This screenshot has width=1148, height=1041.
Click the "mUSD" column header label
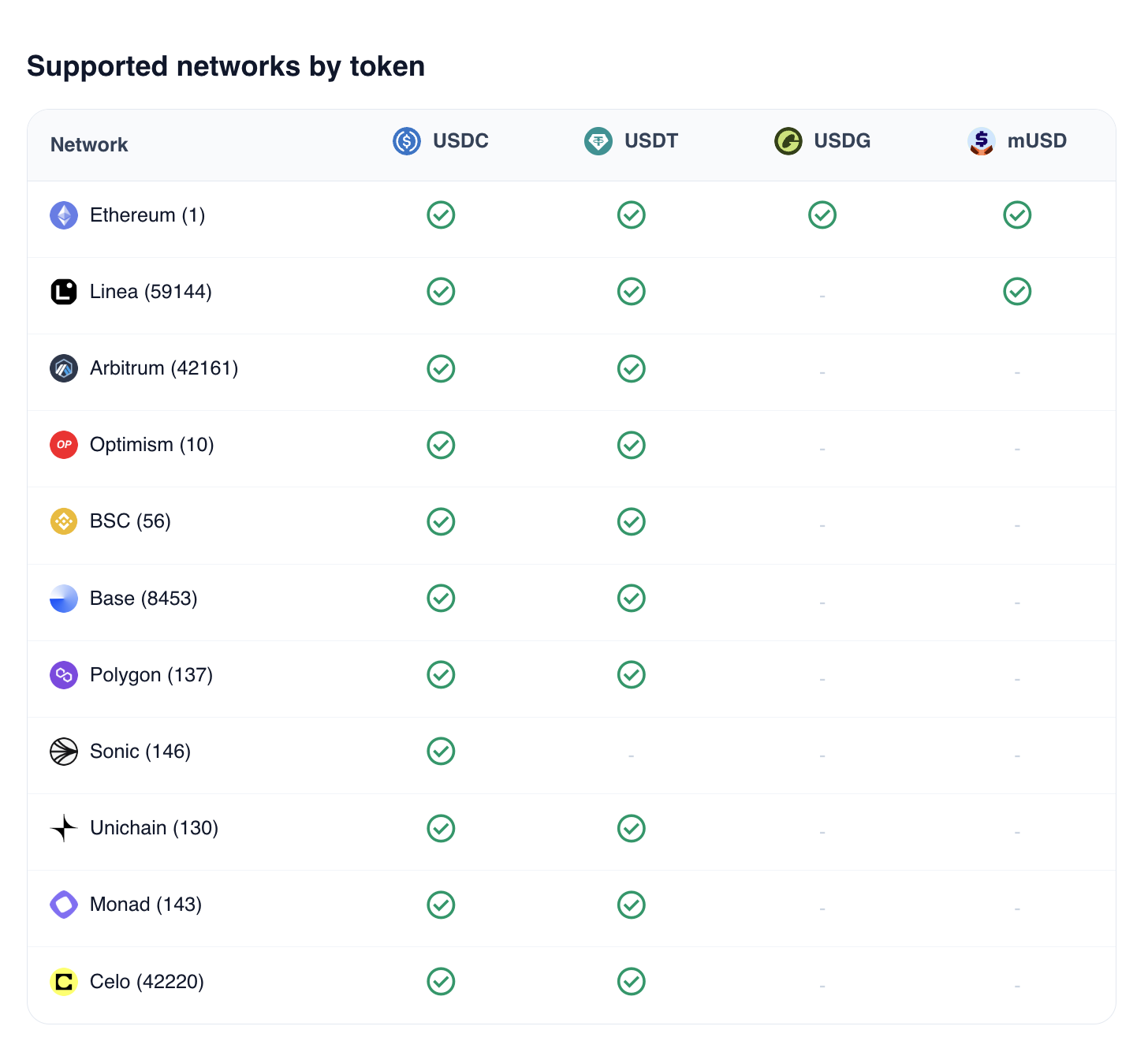1037,141
